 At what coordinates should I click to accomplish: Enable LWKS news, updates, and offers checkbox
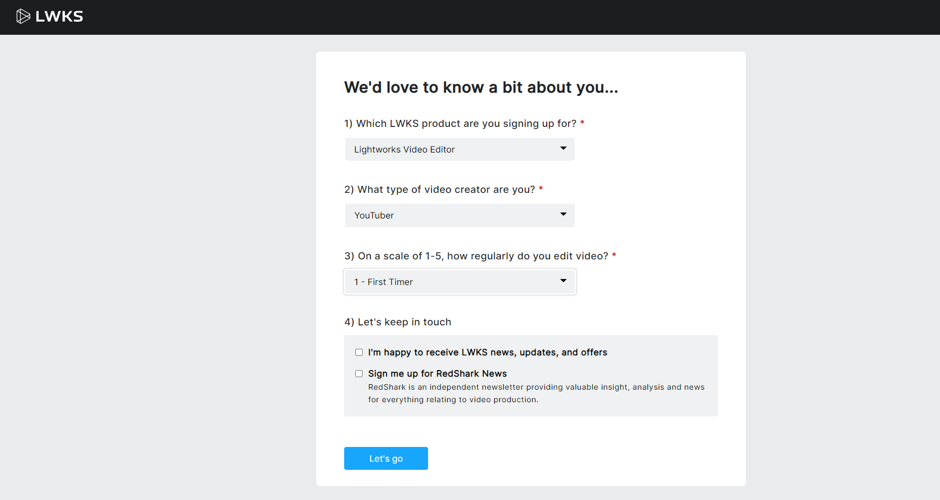coord(358,353)
